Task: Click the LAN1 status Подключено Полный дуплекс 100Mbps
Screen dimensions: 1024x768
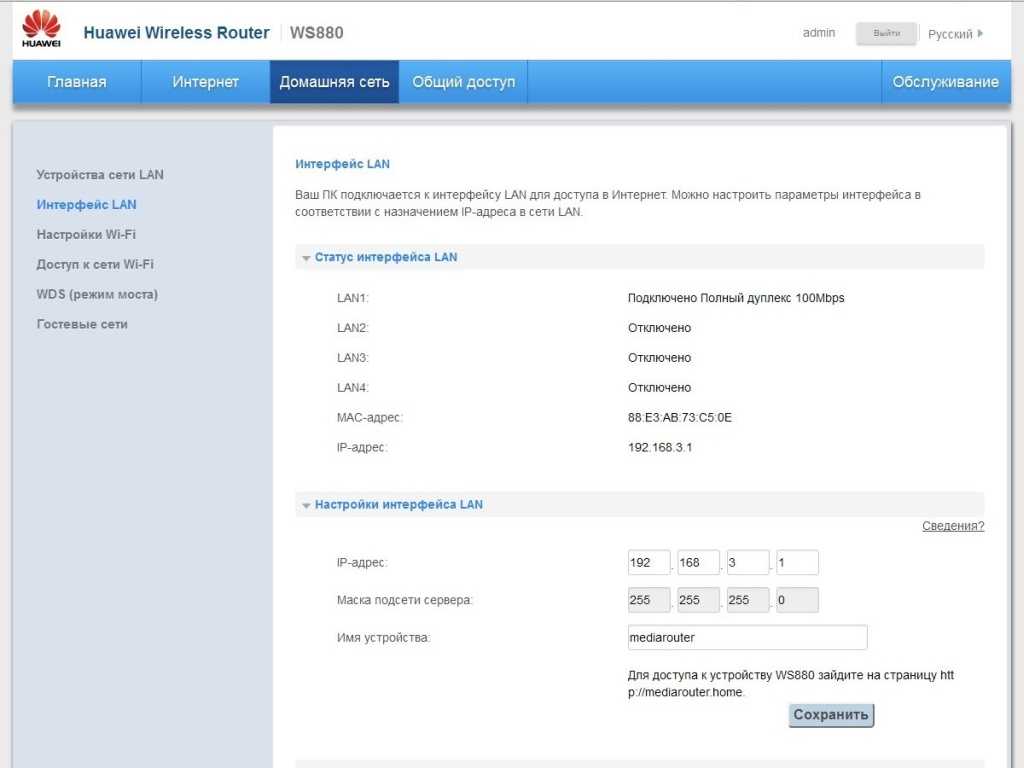Action: pyautogui.click(x=736, y=298)
